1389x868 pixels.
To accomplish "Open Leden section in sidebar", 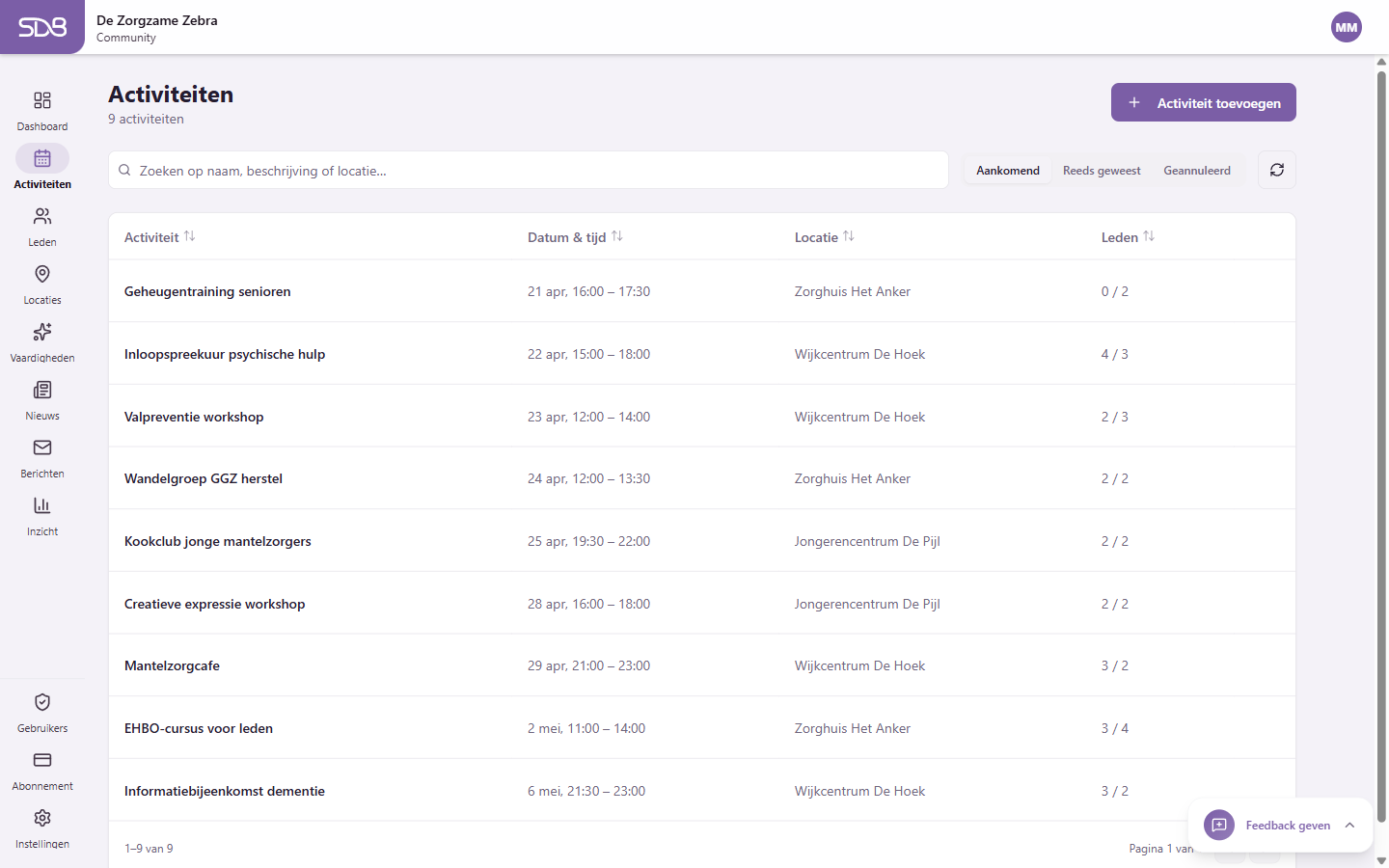I will [x=42, y=217].
